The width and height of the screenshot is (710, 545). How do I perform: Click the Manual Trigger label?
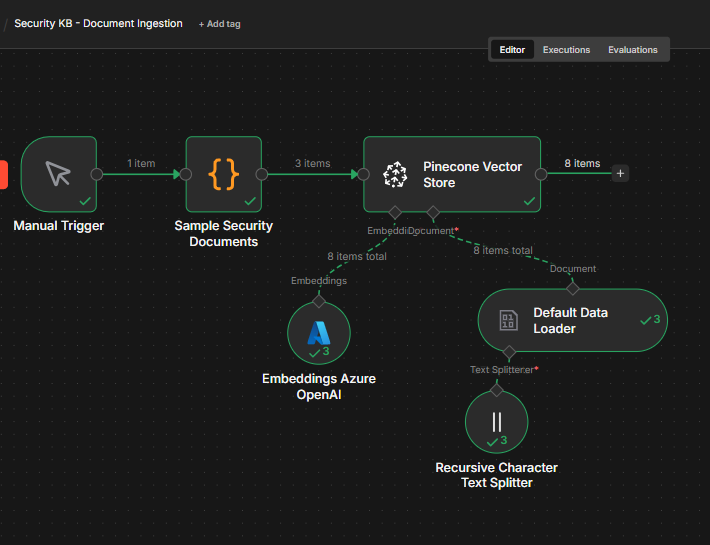59,225
